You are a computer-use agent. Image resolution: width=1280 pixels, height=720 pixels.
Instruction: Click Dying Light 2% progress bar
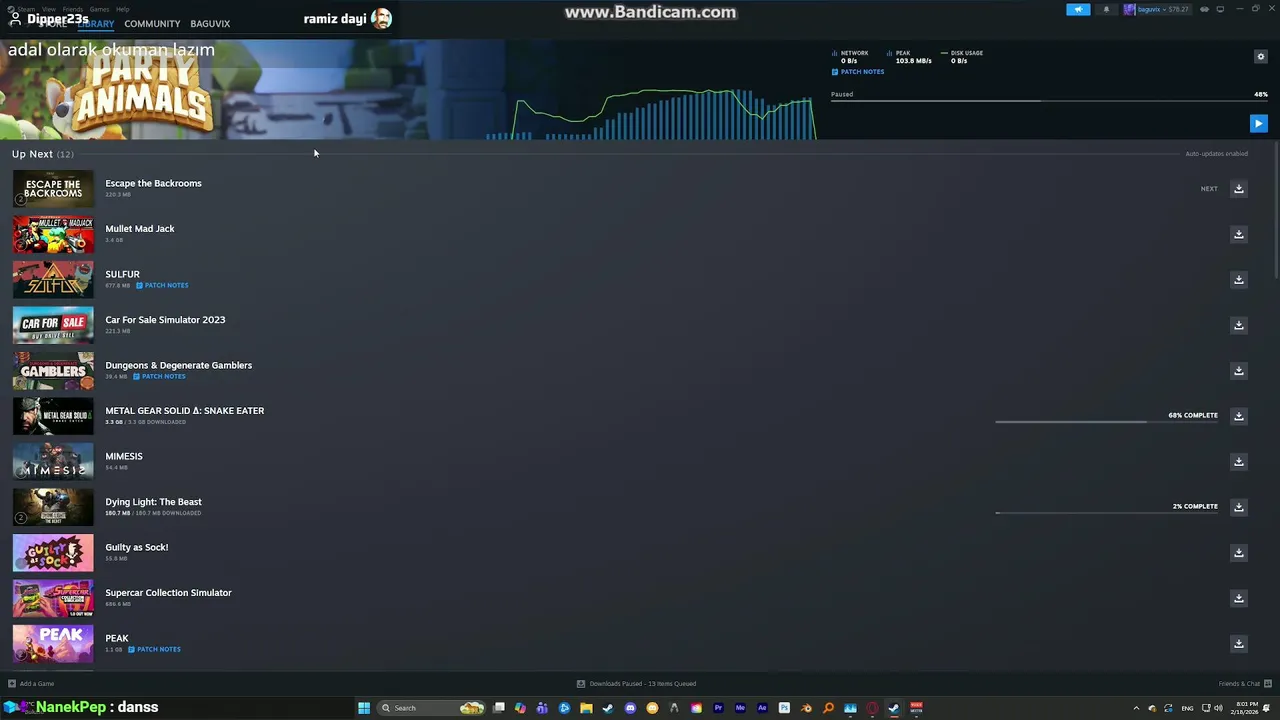[1106, 513]
